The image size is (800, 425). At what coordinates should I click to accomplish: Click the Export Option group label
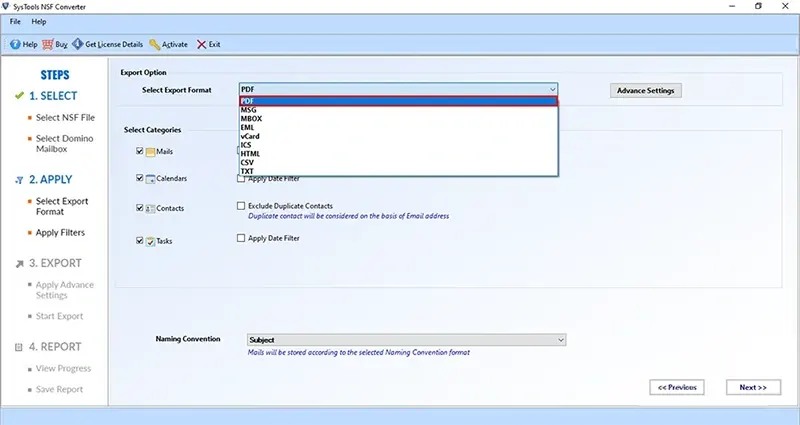[143, 72]
